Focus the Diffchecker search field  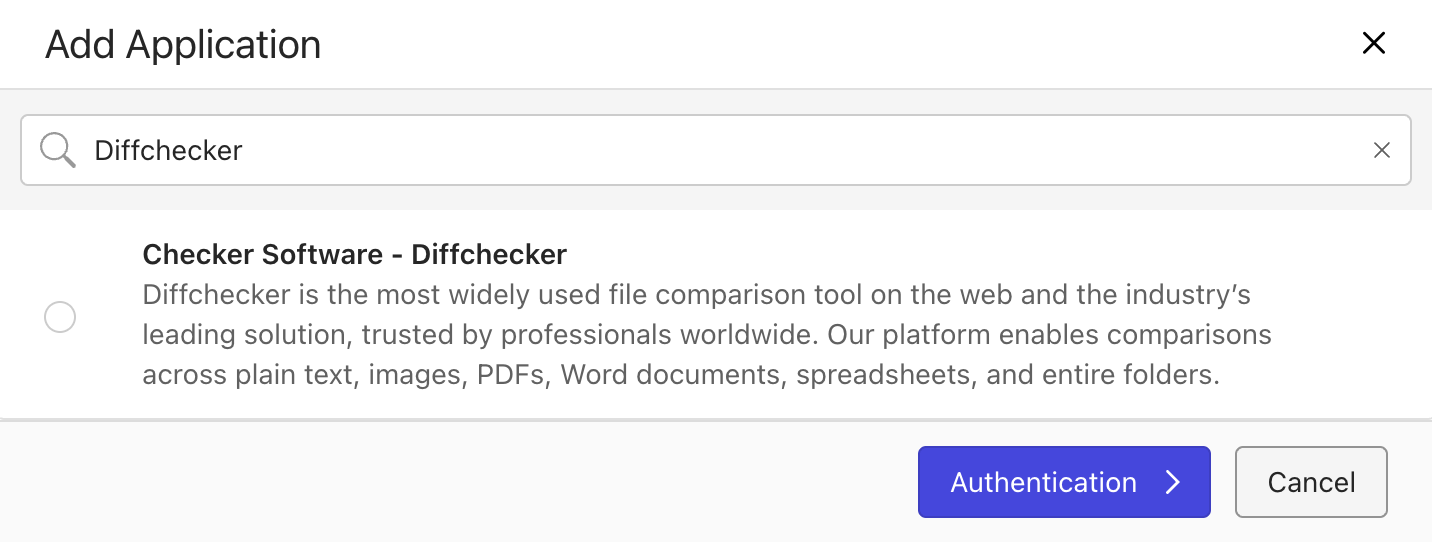coord(716,150)
